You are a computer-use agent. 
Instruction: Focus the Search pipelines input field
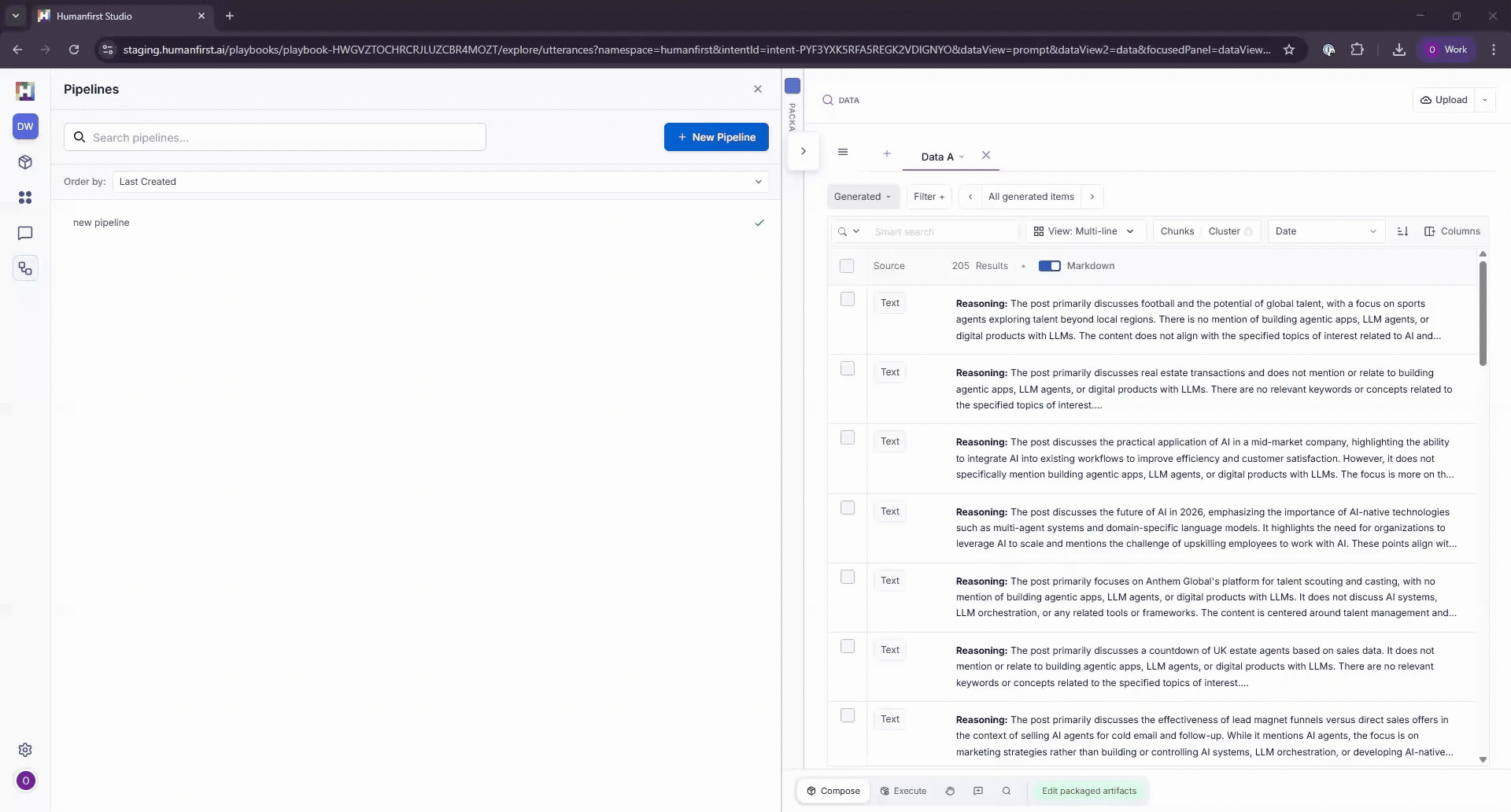(283, 138)
